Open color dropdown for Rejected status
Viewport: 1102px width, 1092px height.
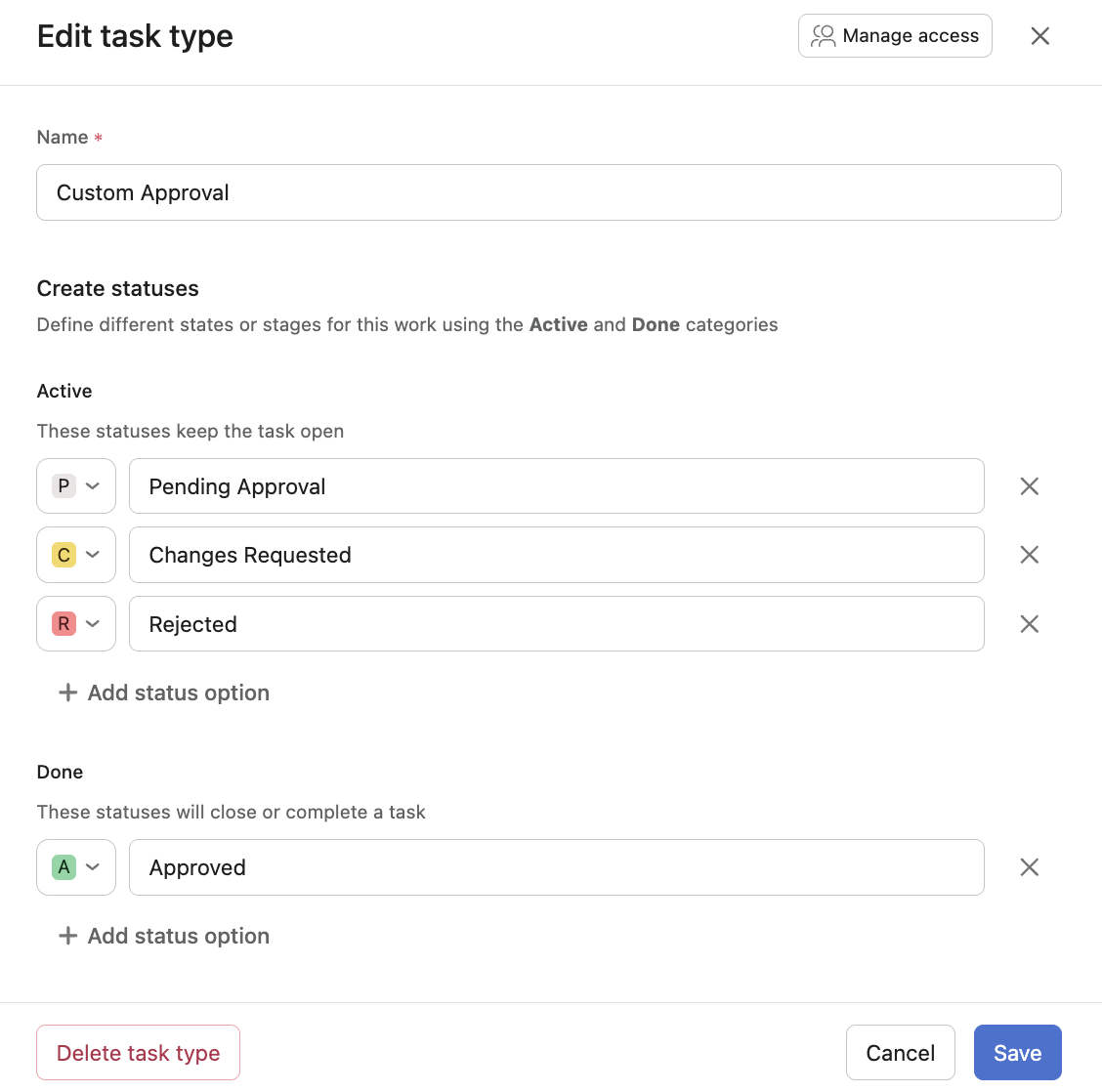(x=76, y=624)
